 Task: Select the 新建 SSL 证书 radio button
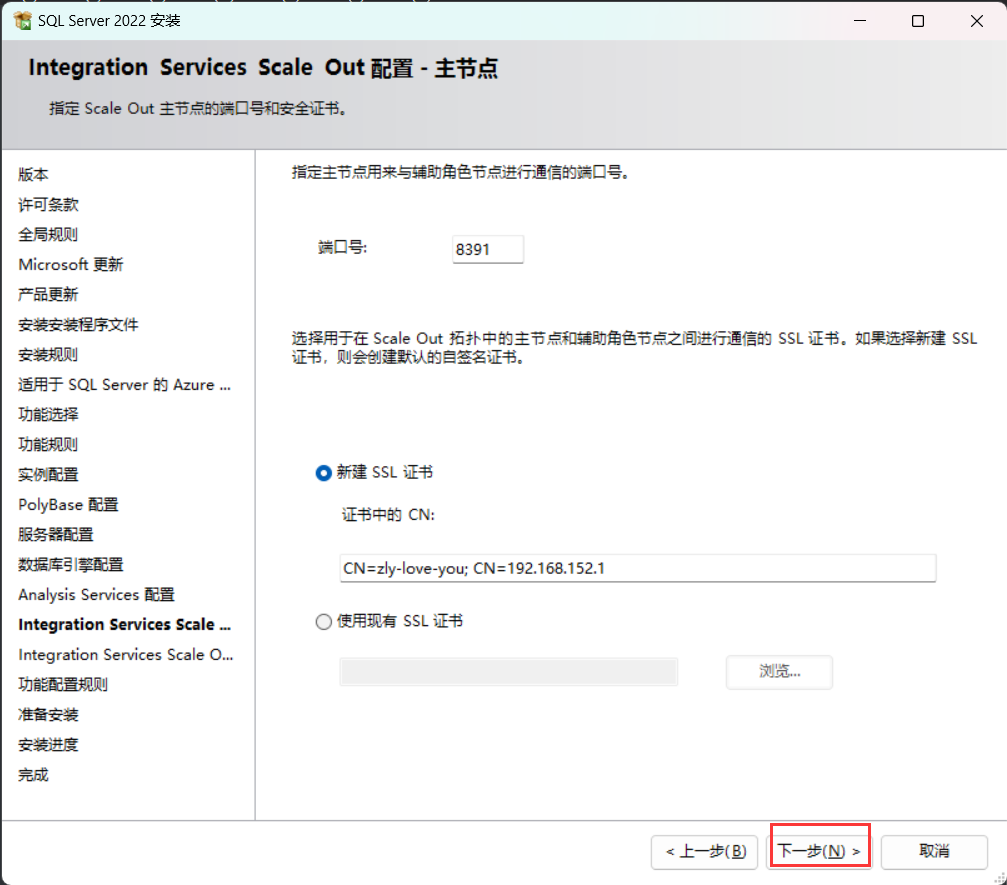pos(324,473)
